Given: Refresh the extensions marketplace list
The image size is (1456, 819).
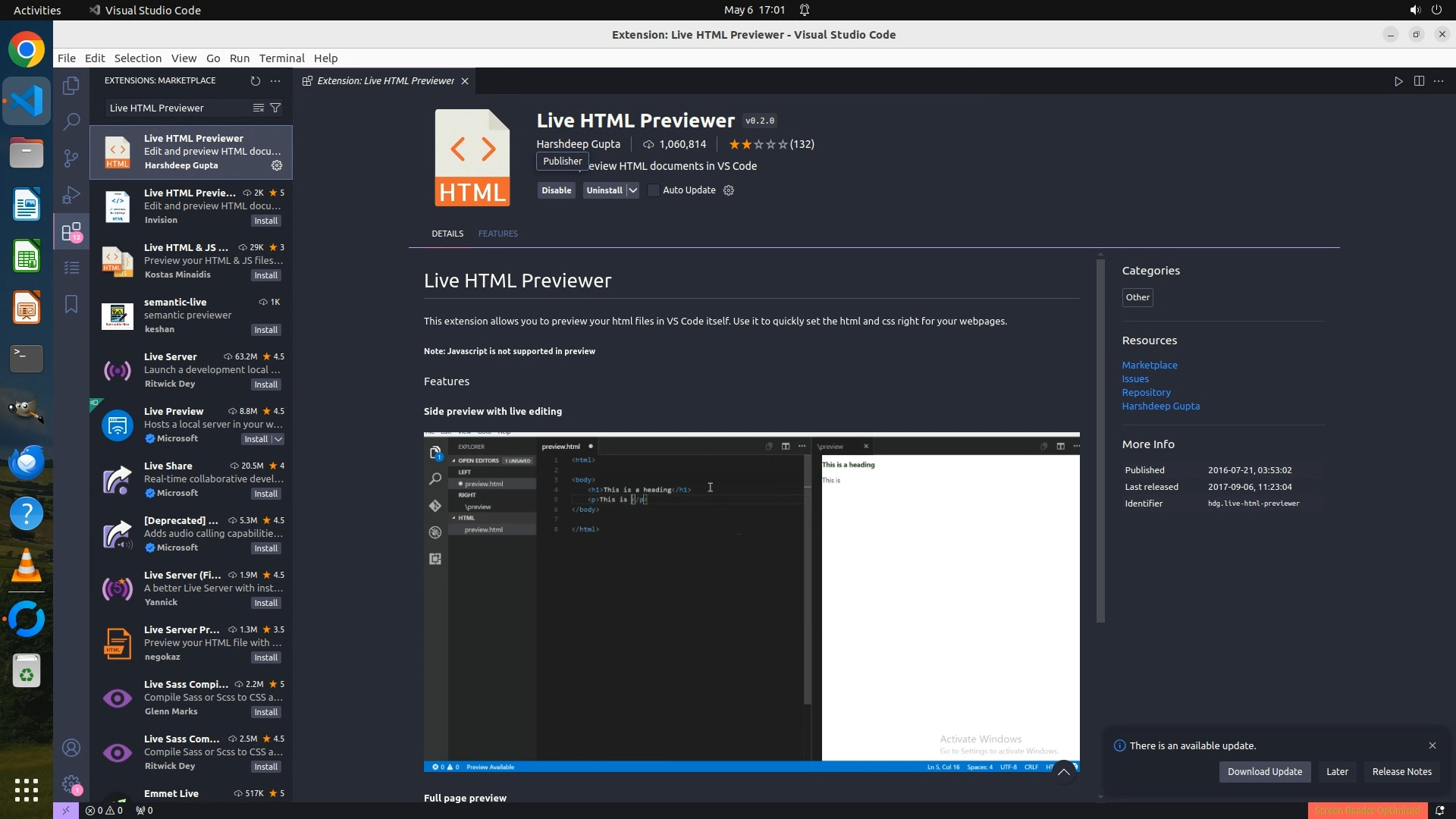Looking at the screenshot, I should tap(256, 80).
